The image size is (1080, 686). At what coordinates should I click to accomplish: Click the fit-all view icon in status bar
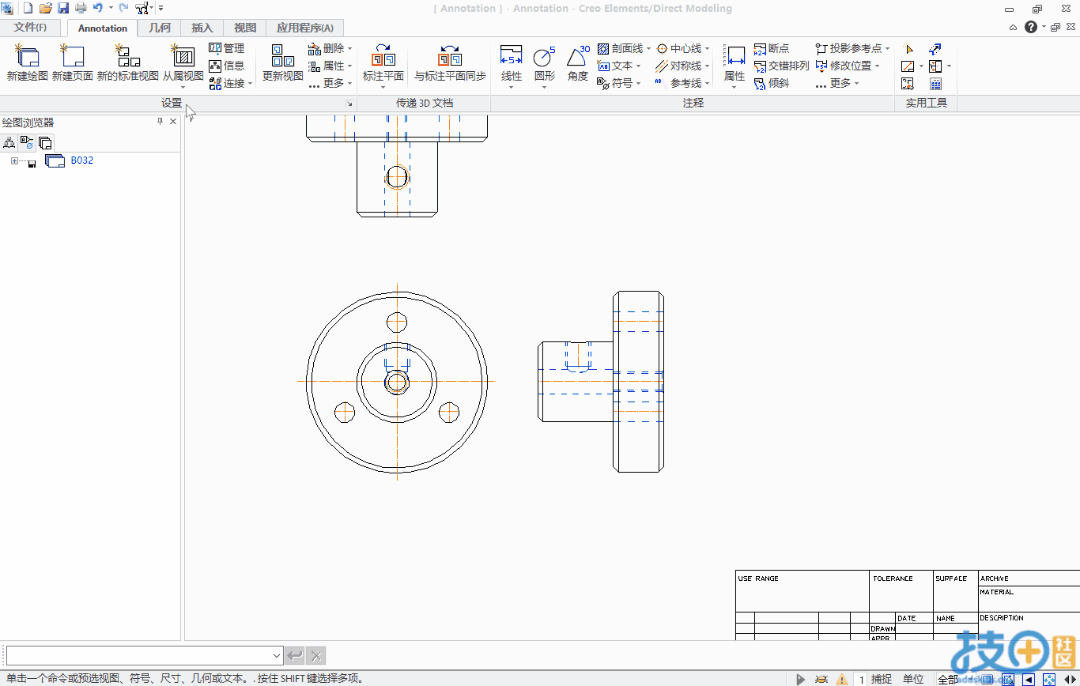1049,679
